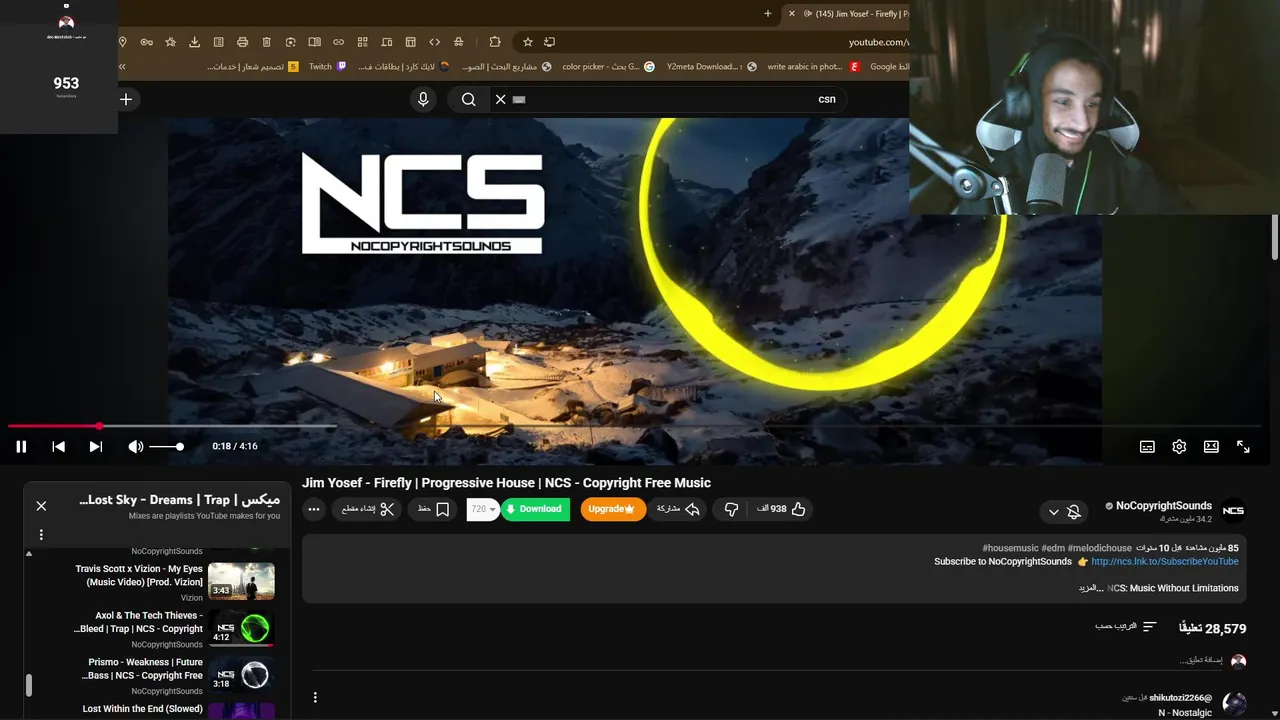Open more actions three-dot menu below video

tap(314, 509)
